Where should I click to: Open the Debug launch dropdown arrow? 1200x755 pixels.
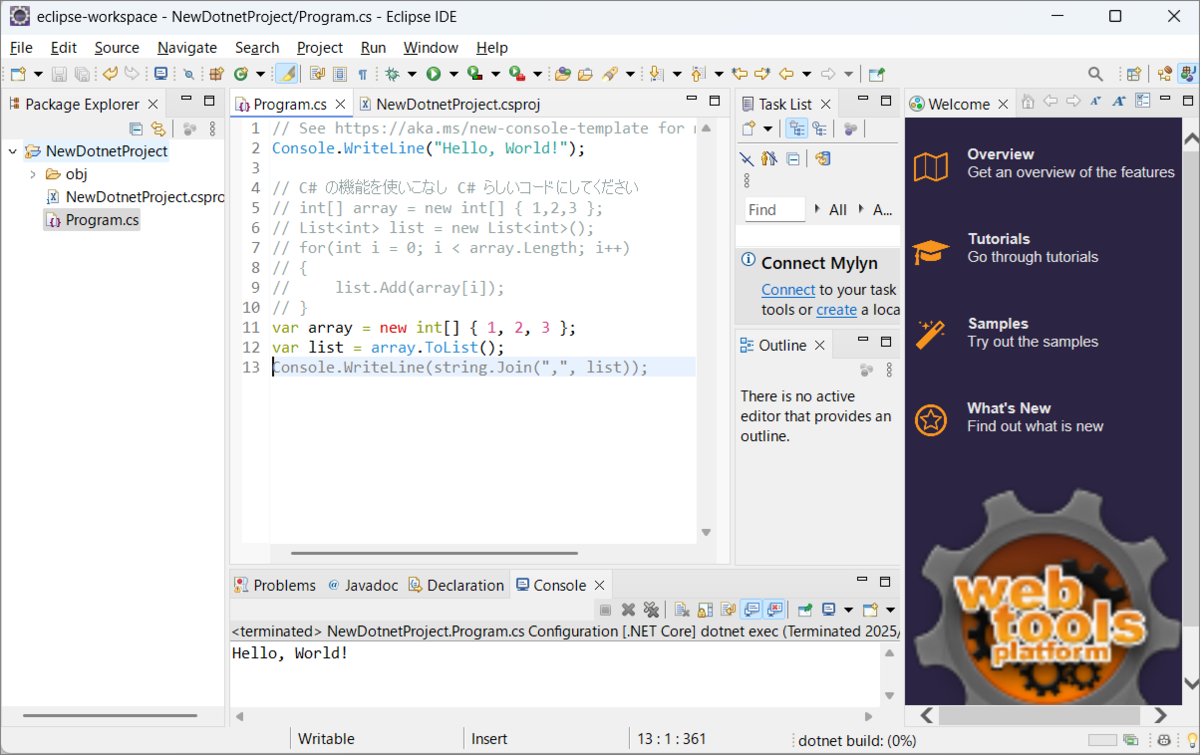(x=411, y=74)
